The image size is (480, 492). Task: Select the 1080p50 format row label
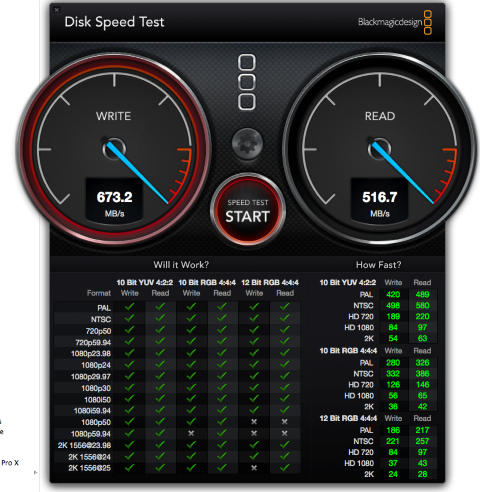click(x=96, y=422)
